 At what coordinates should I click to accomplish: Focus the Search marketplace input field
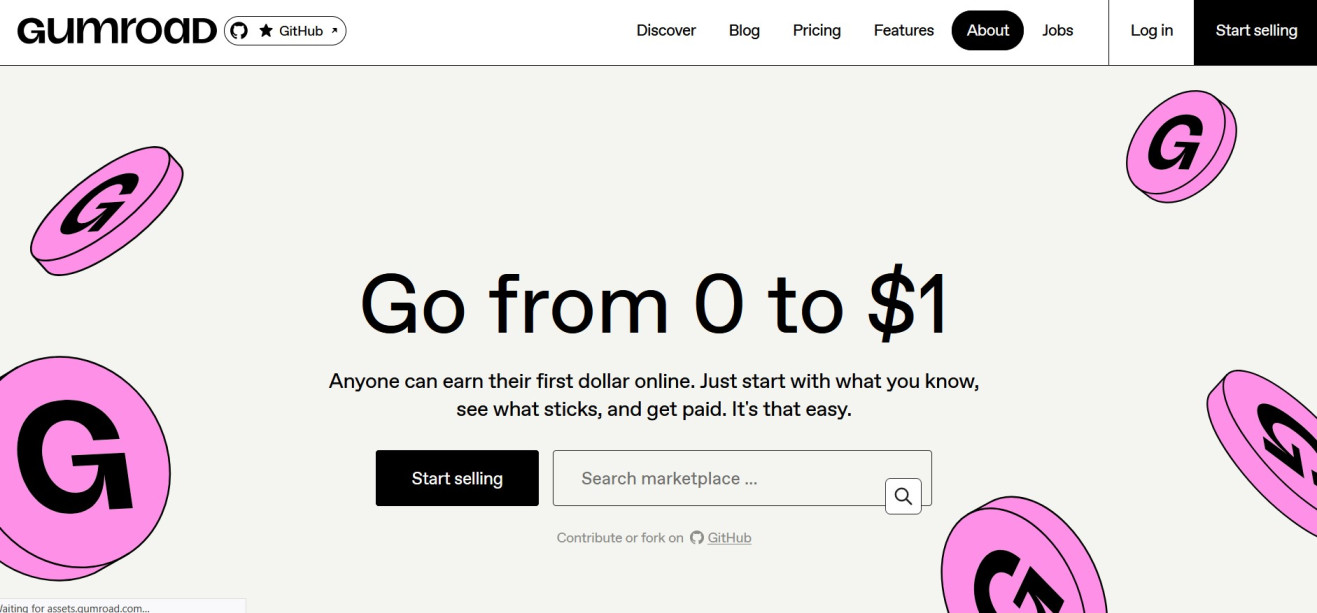click(x=742, y=478)
